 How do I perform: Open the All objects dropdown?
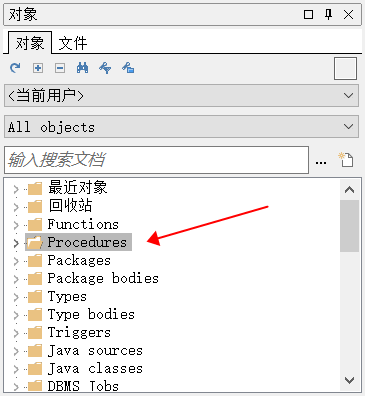pos(181,127)
